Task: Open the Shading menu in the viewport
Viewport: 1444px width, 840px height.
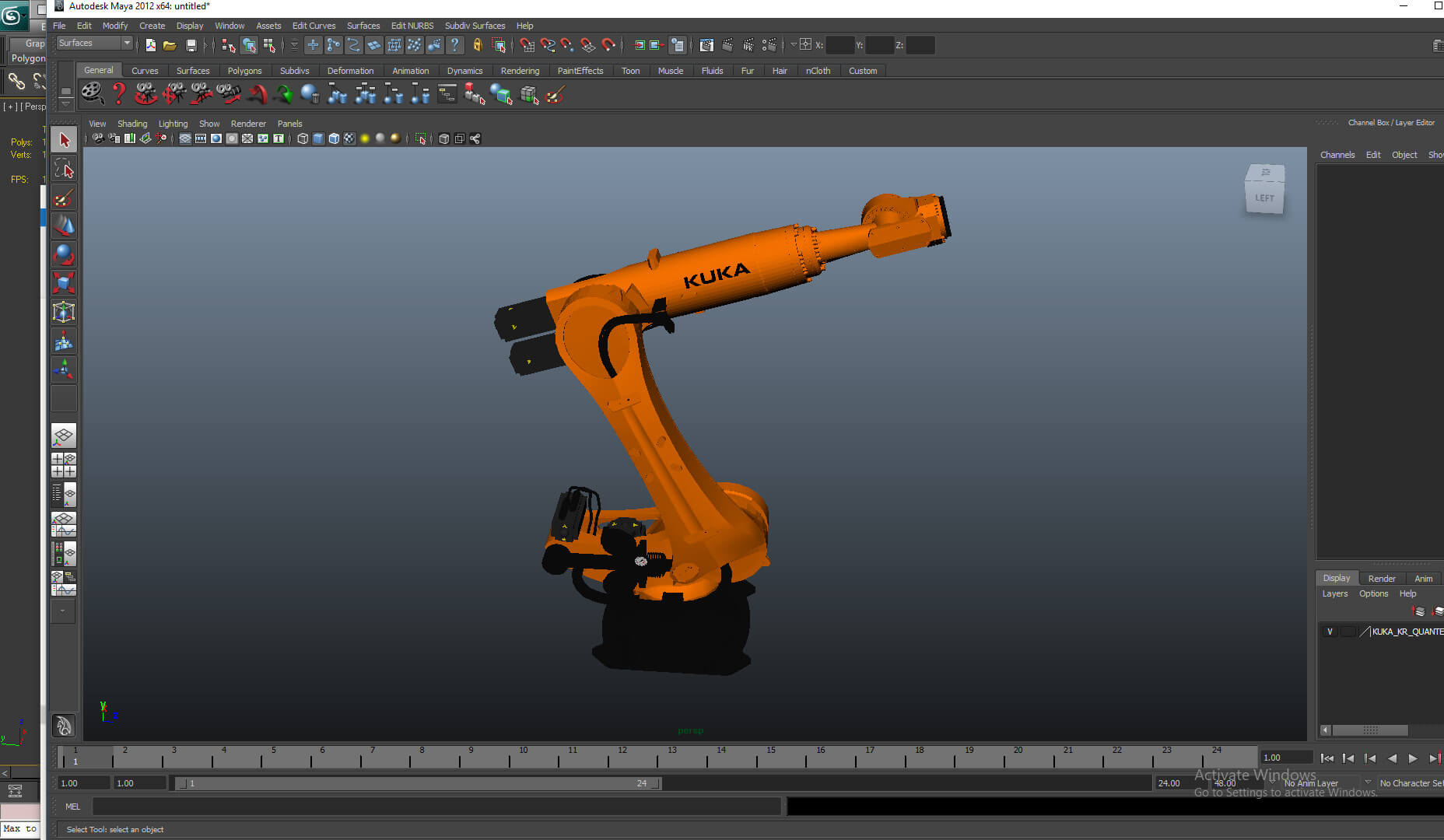Action: (x=132, y=124)
